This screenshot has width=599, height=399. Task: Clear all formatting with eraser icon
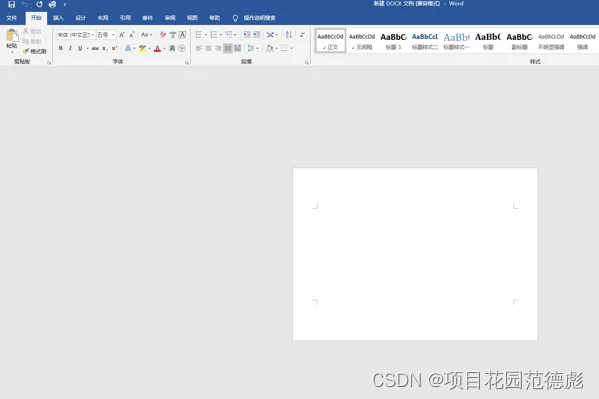pyautogui.click(x=163, y=35)
